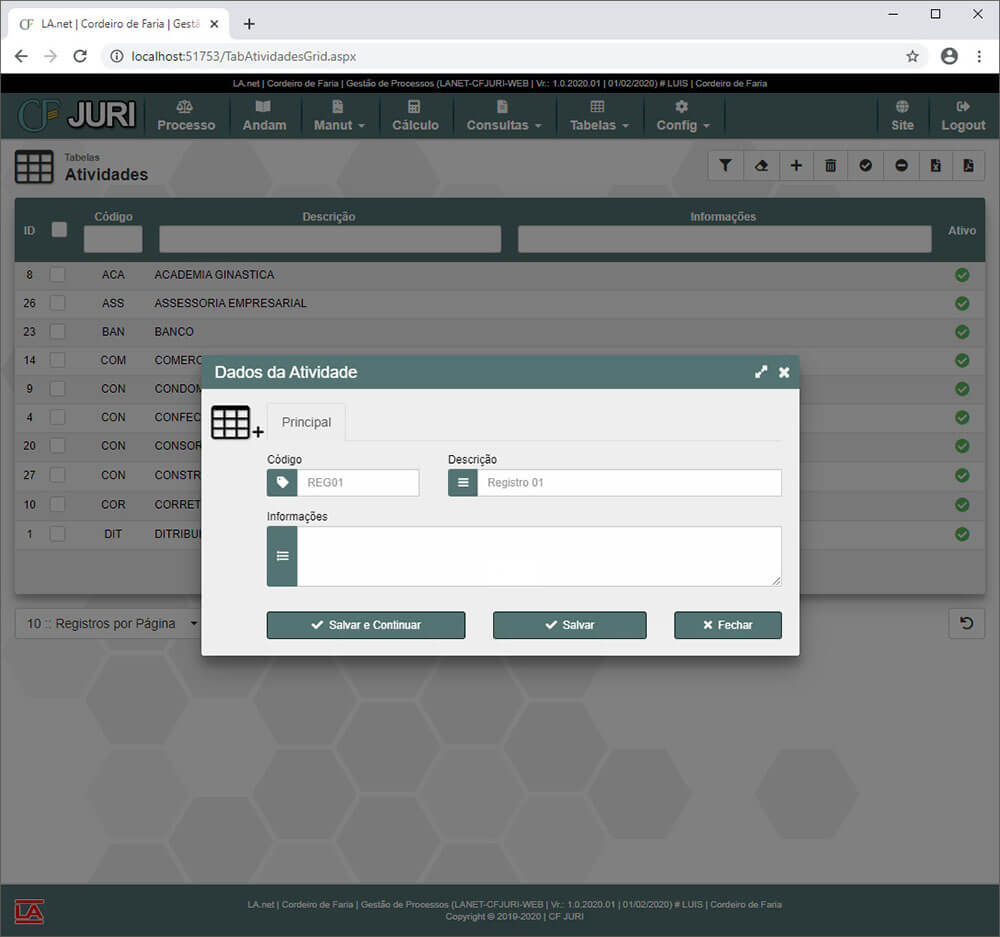The image size is (1000, 937).
Task: Open the Tabelas dropdown menu
Action: point(598,116)
